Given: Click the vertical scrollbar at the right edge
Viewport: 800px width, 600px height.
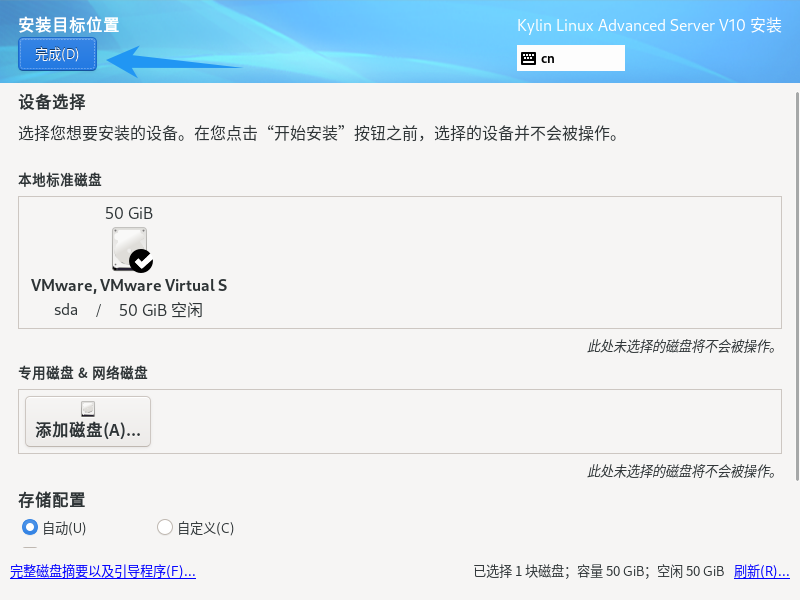Looking at the screenshot, I should coord(797,286).
